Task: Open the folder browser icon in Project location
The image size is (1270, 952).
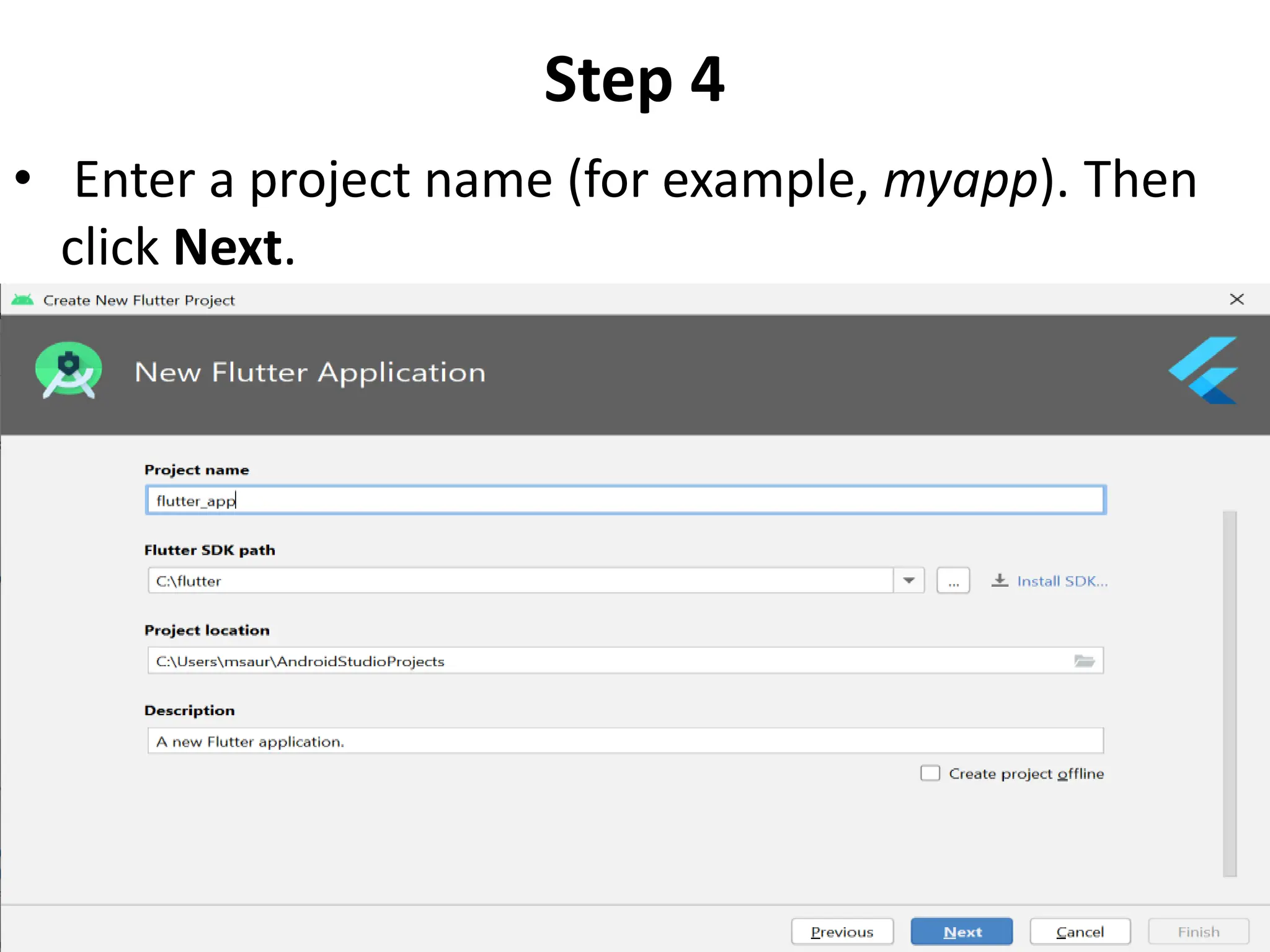Action: coord(1085,661)
